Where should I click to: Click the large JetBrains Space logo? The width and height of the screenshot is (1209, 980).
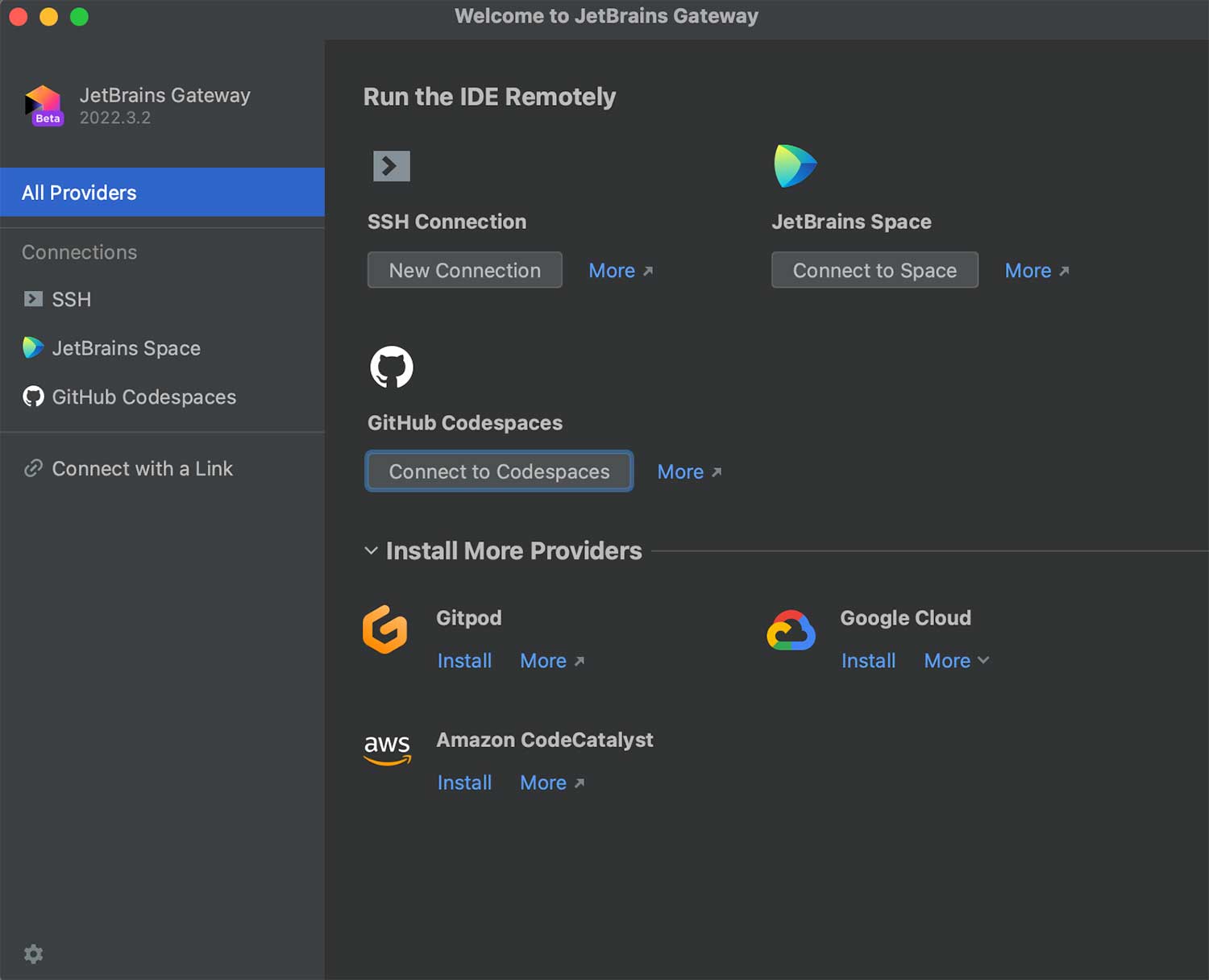(796, 166)
